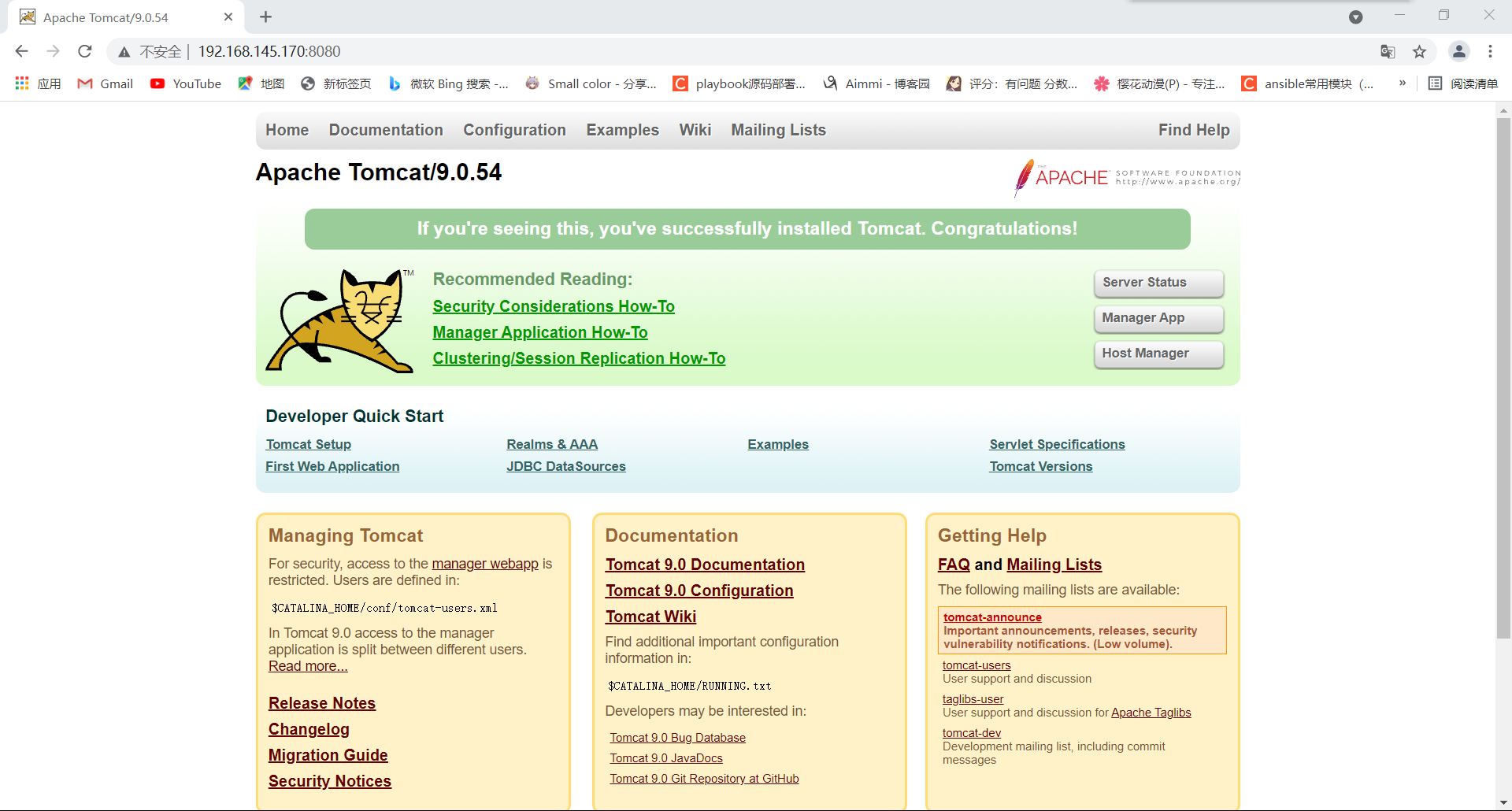This screenshot has height=811, width=1512.
Task: Open the Documentation navigation item
Action: click(386, 130)
